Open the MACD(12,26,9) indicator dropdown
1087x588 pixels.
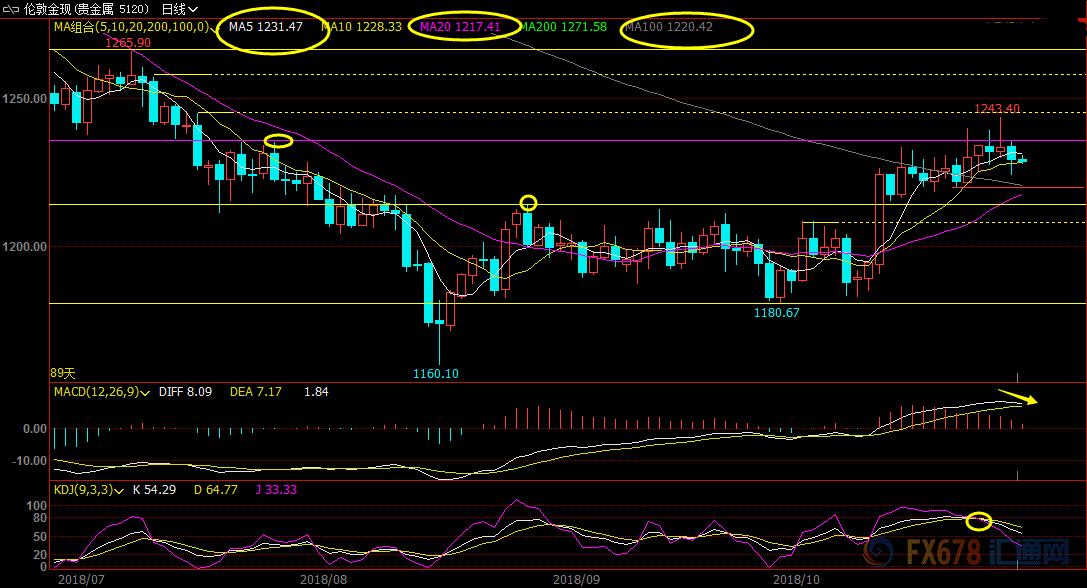tap(146, 393)
